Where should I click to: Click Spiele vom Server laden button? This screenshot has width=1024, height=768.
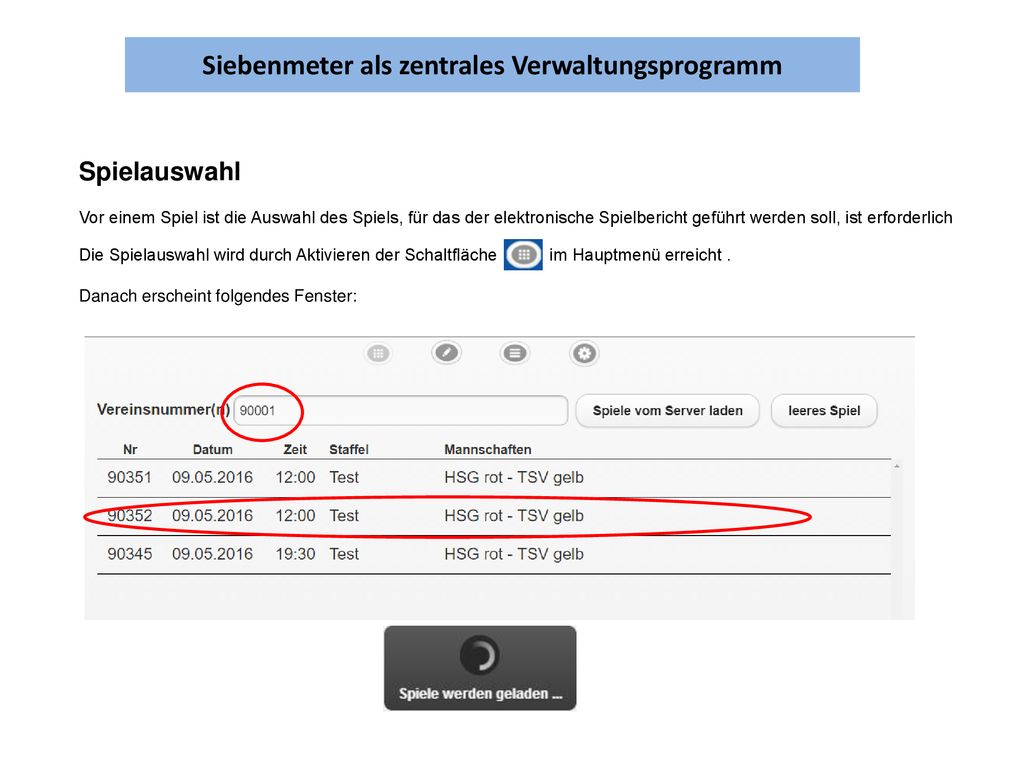click(x=667, y=411)
